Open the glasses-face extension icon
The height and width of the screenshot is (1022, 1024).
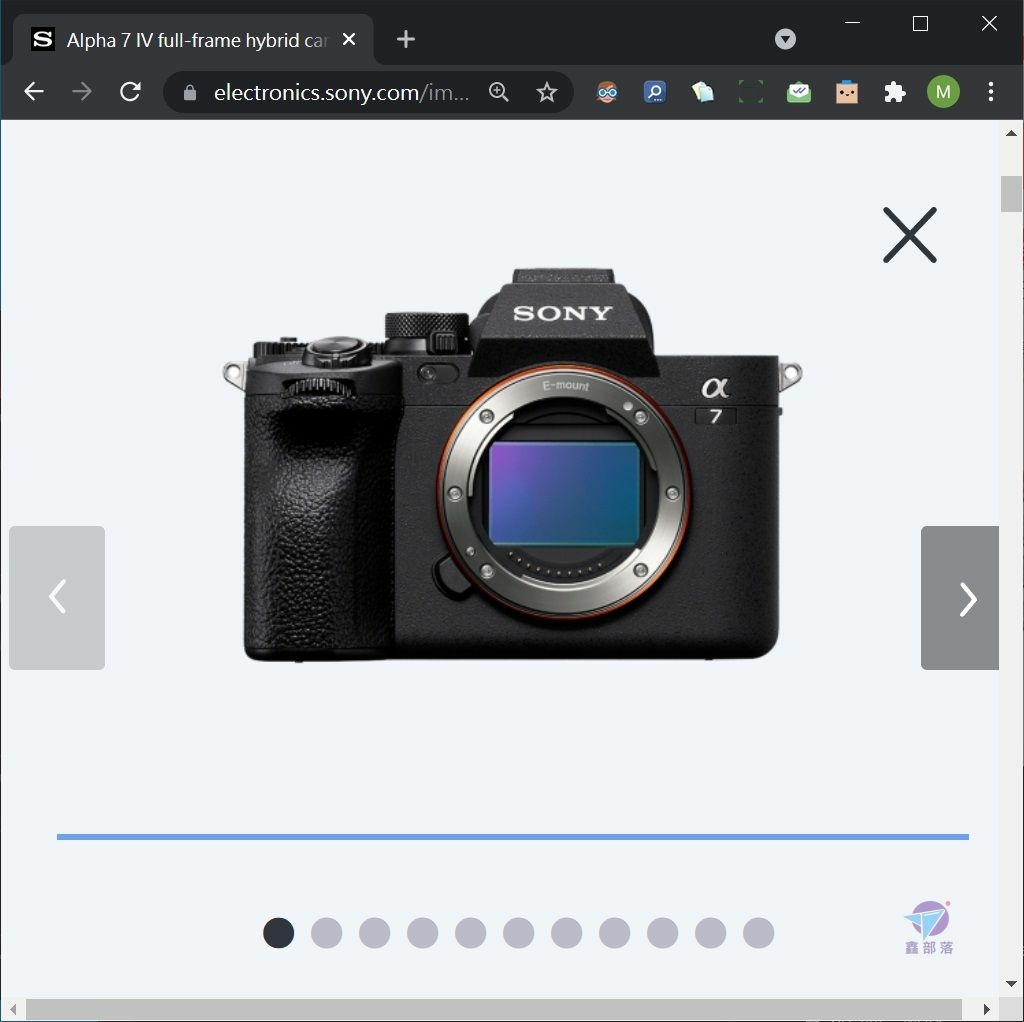(607, 92)
